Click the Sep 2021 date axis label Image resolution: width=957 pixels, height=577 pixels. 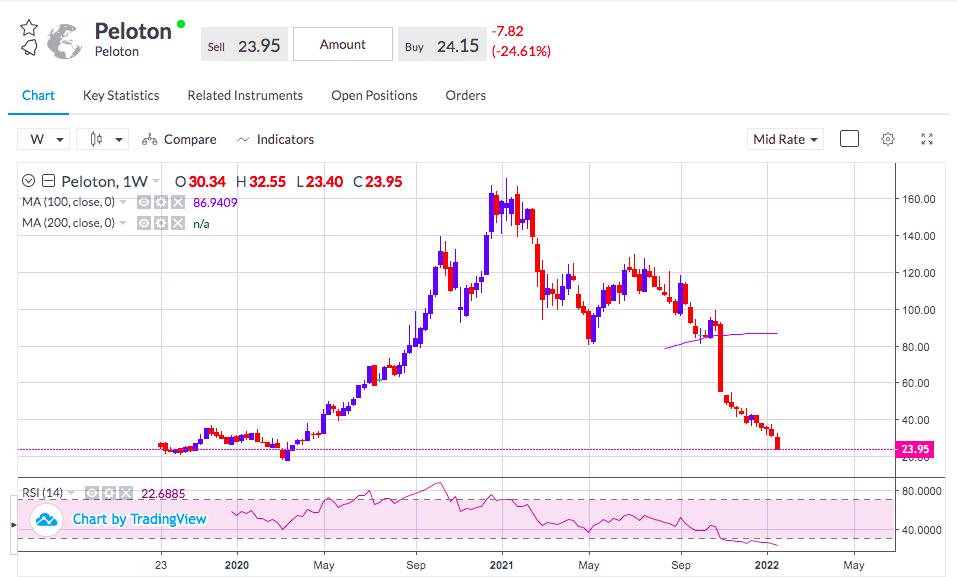tap(681, 565)
